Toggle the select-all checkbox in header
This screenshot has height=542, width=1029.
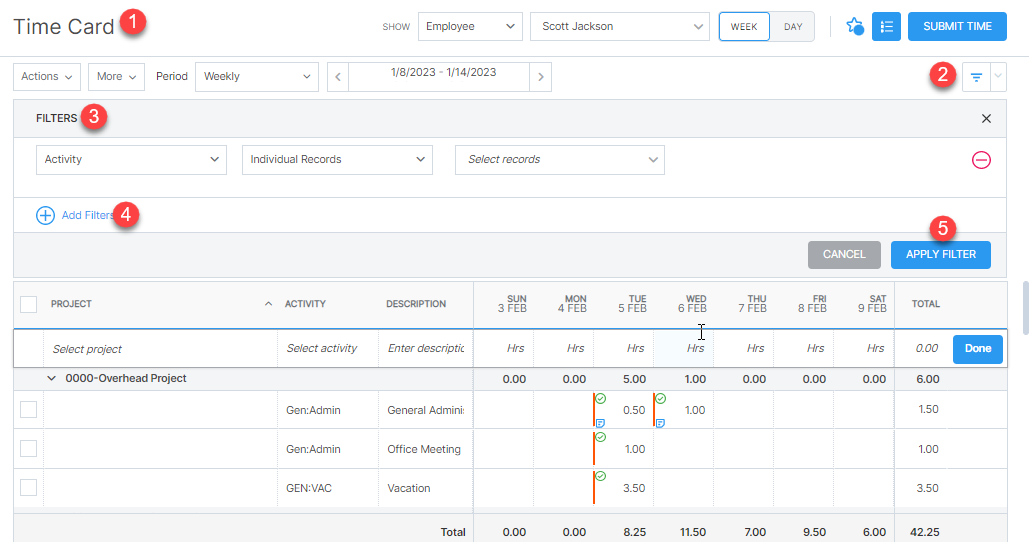(28, 304)
